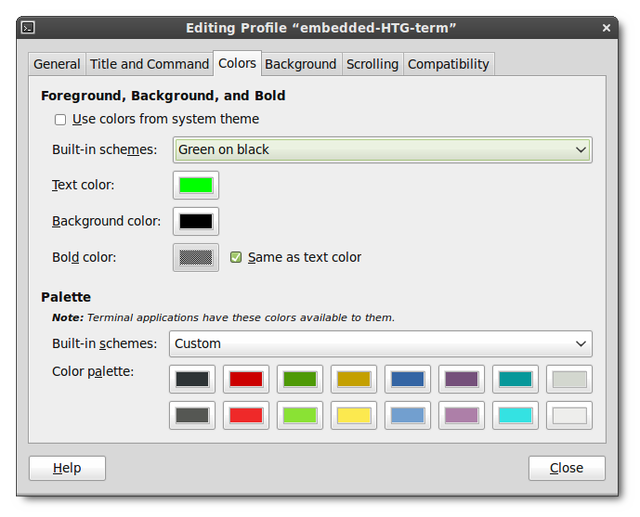Click the terminal icon in title bar

(x=29, y=28)
